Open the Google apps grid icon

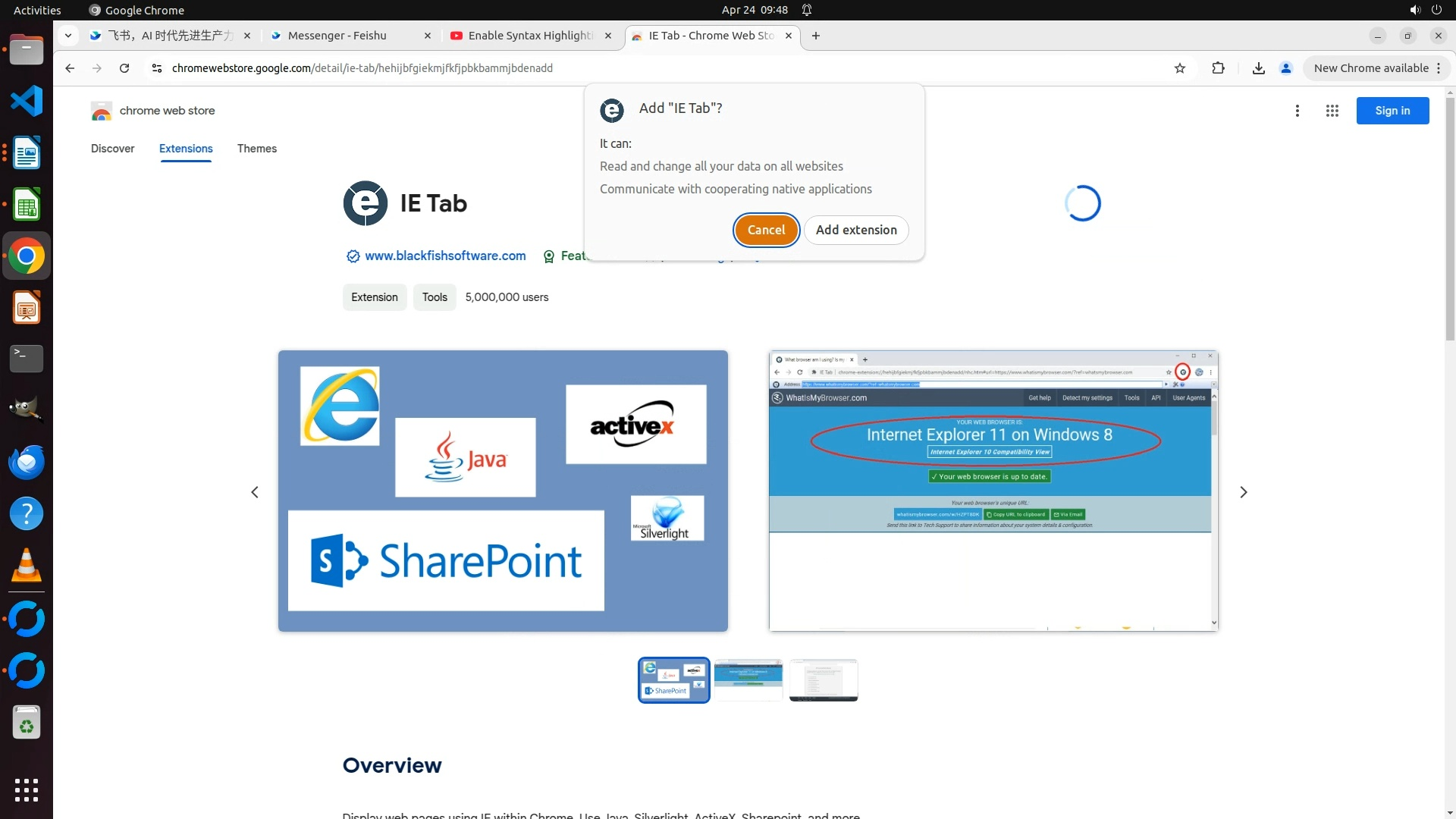click(1332, 111)
